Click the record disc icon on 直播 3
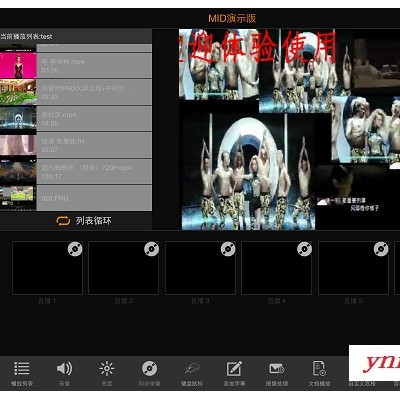 tap(228, 249)
